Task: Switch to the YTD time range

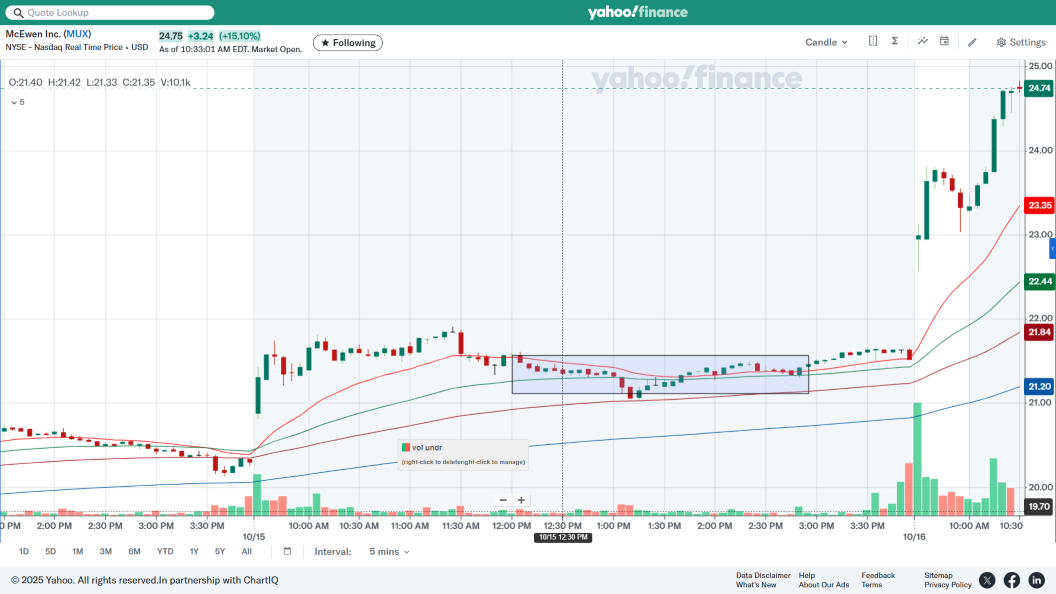Action: pyautogui.click(x=165, y=552)
